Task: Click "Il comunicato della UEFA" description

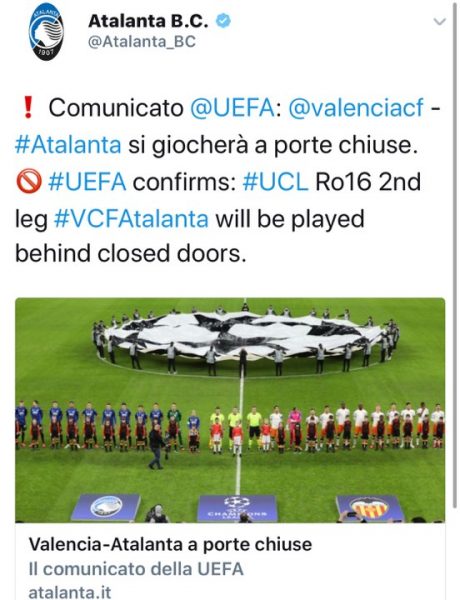Action: (x=136, y=569)
